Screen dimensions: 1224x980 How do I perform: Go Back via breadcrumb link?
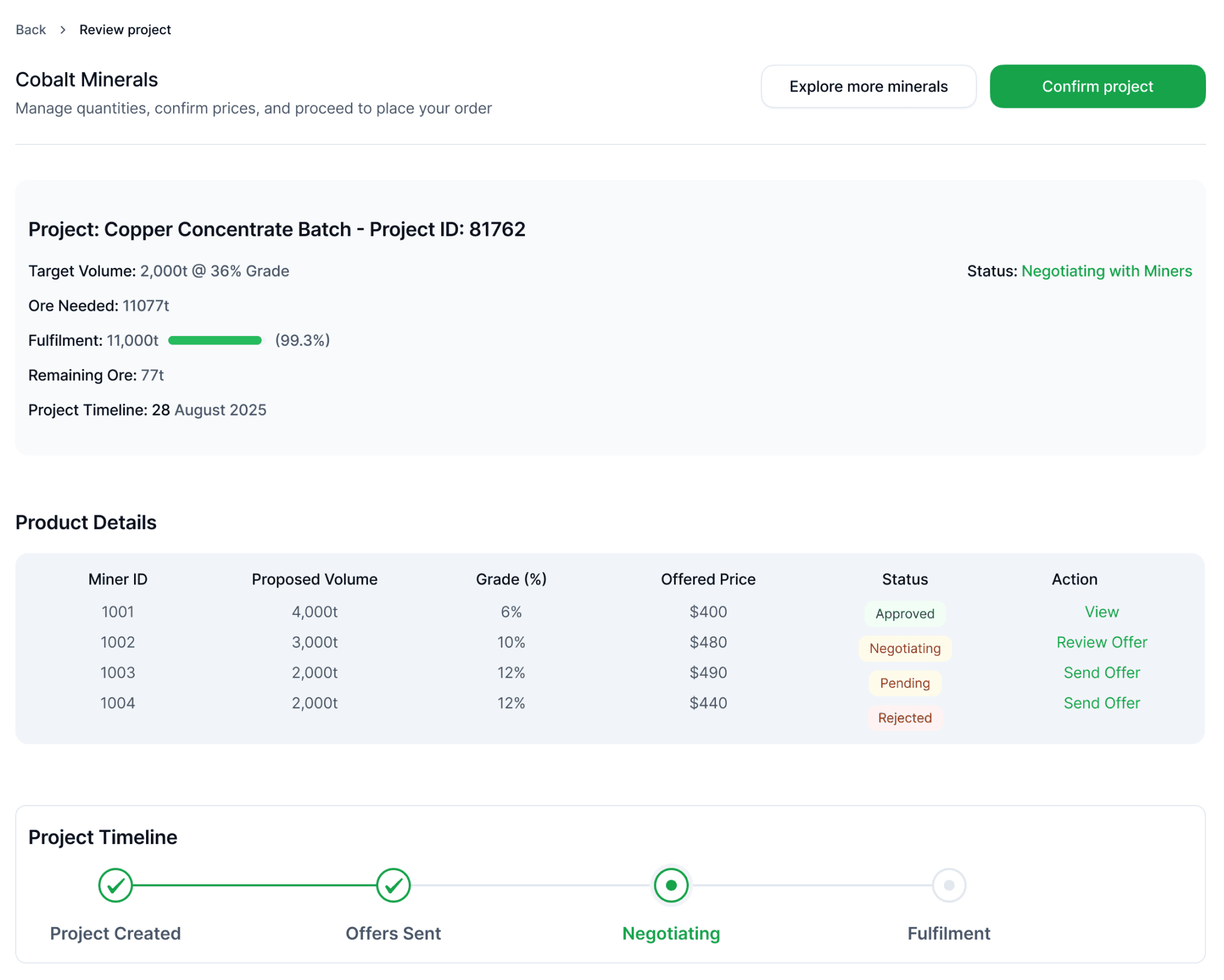pyautogui.click(x=31, y=29)
